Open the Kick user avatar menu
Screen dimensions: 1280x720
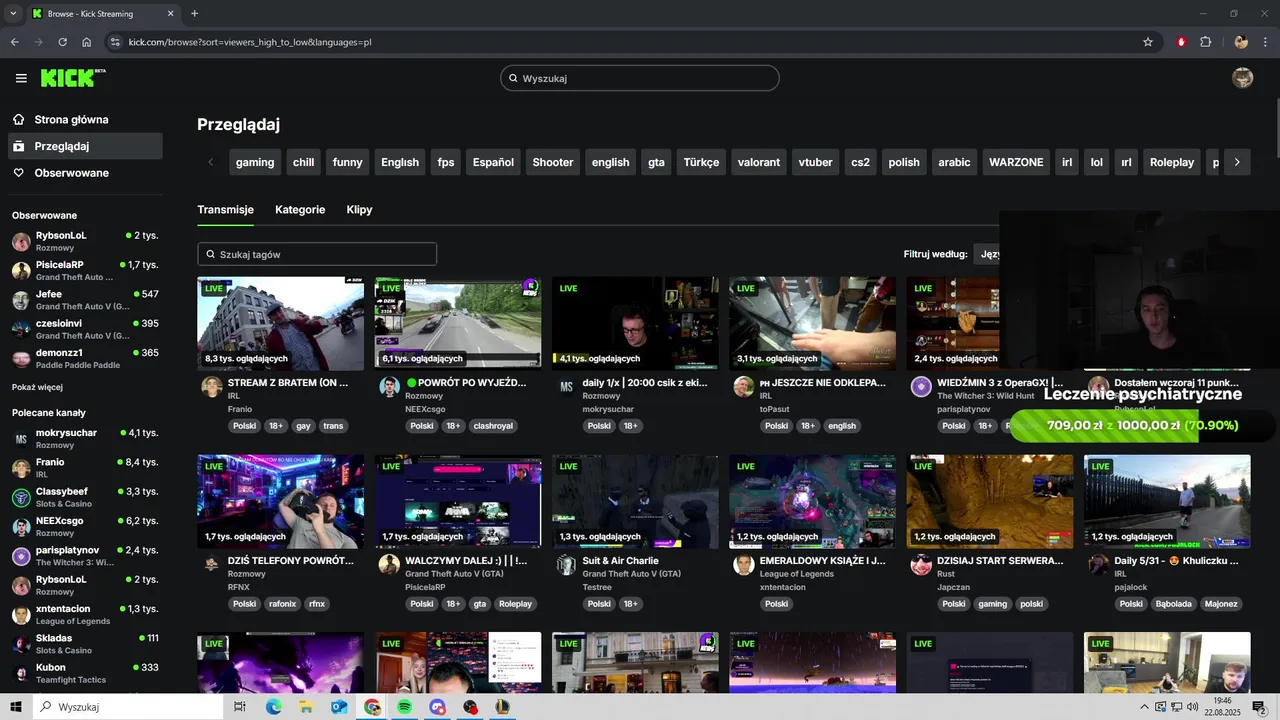pos(1242,78)
